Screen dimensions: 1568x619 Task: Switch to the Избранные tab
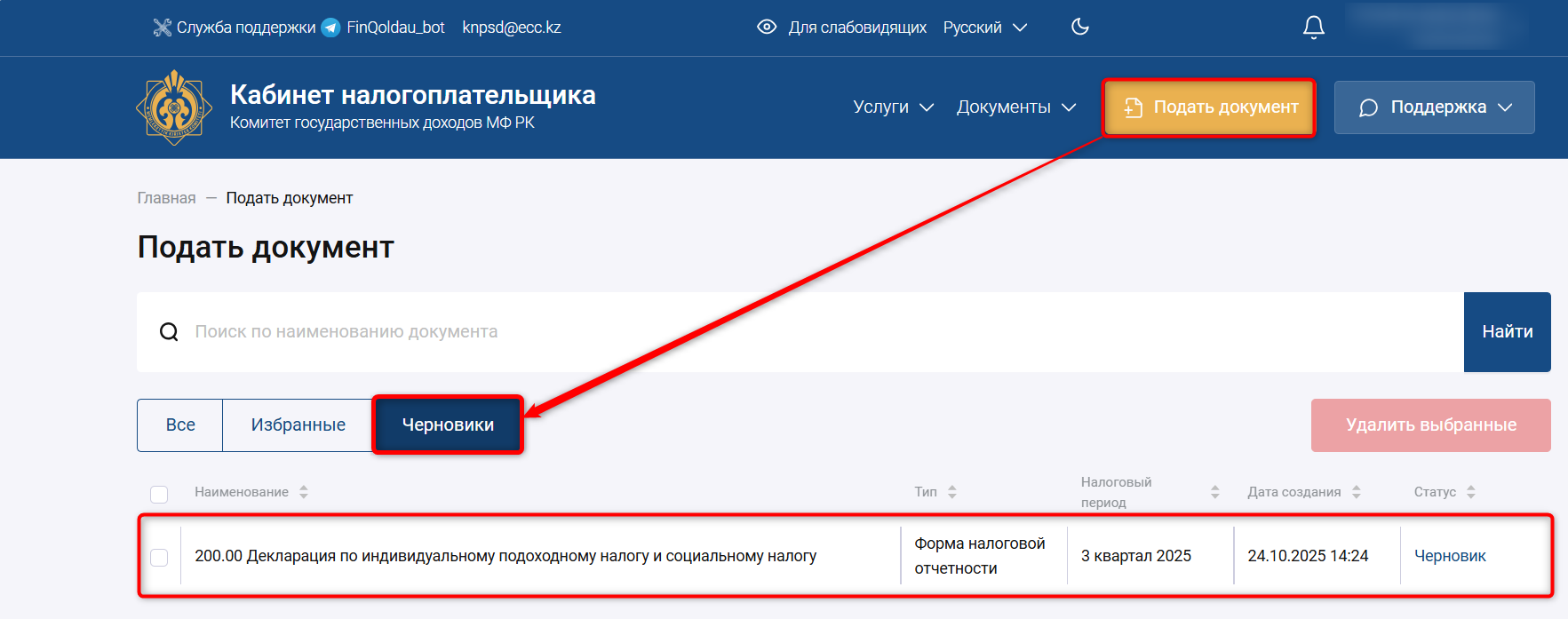[298, 425]
